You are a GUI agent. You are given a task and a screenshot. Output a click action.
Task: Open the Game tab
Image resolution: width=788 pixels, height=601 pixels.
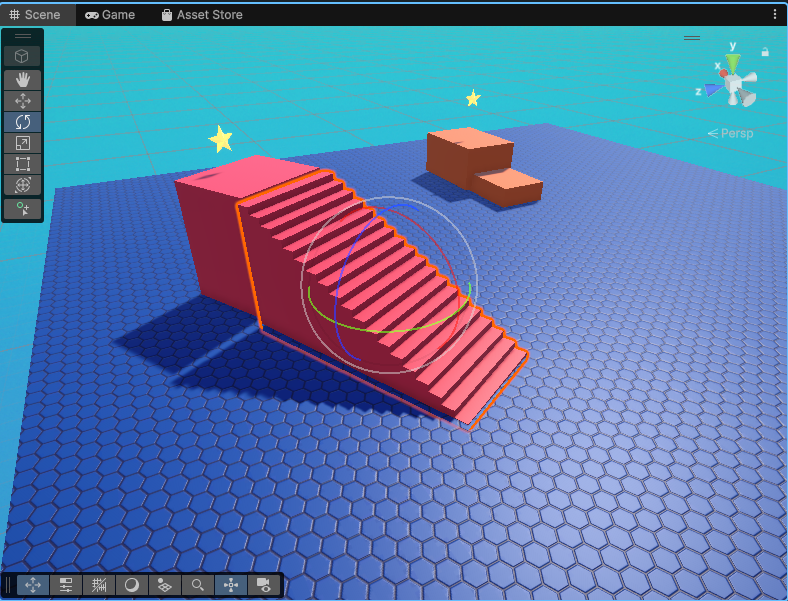(x=110, y=15)
